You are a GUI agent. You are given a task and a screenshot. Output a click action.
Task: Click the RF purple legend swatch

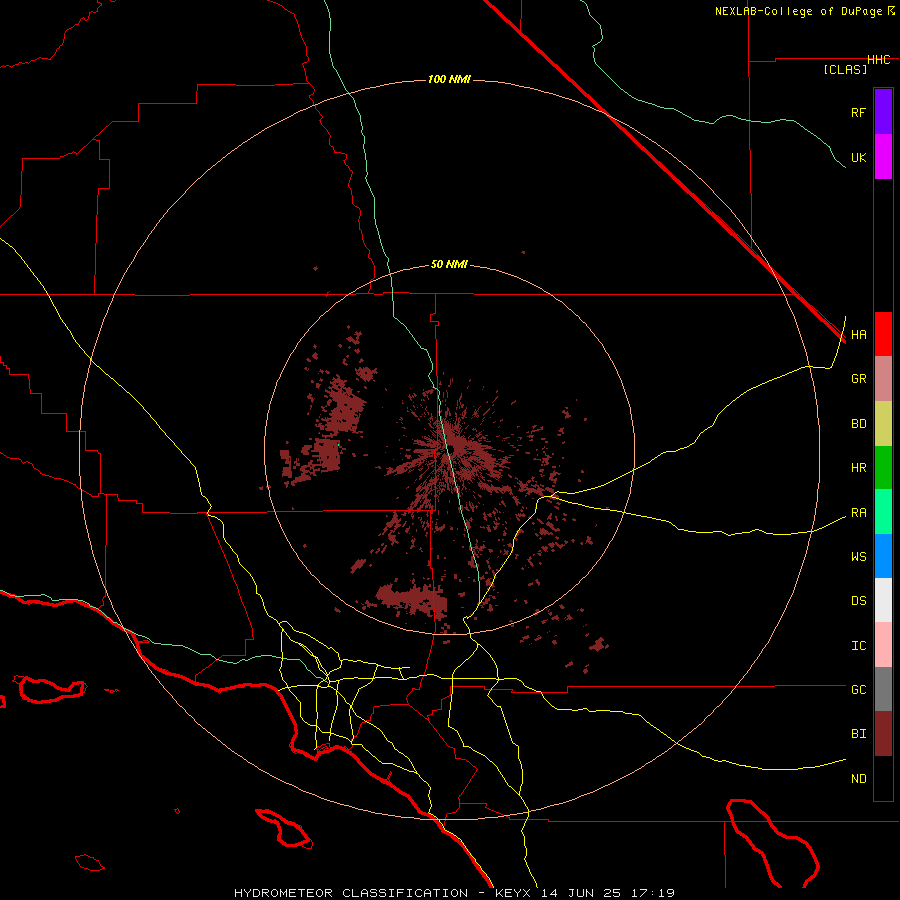pos(883,112)
